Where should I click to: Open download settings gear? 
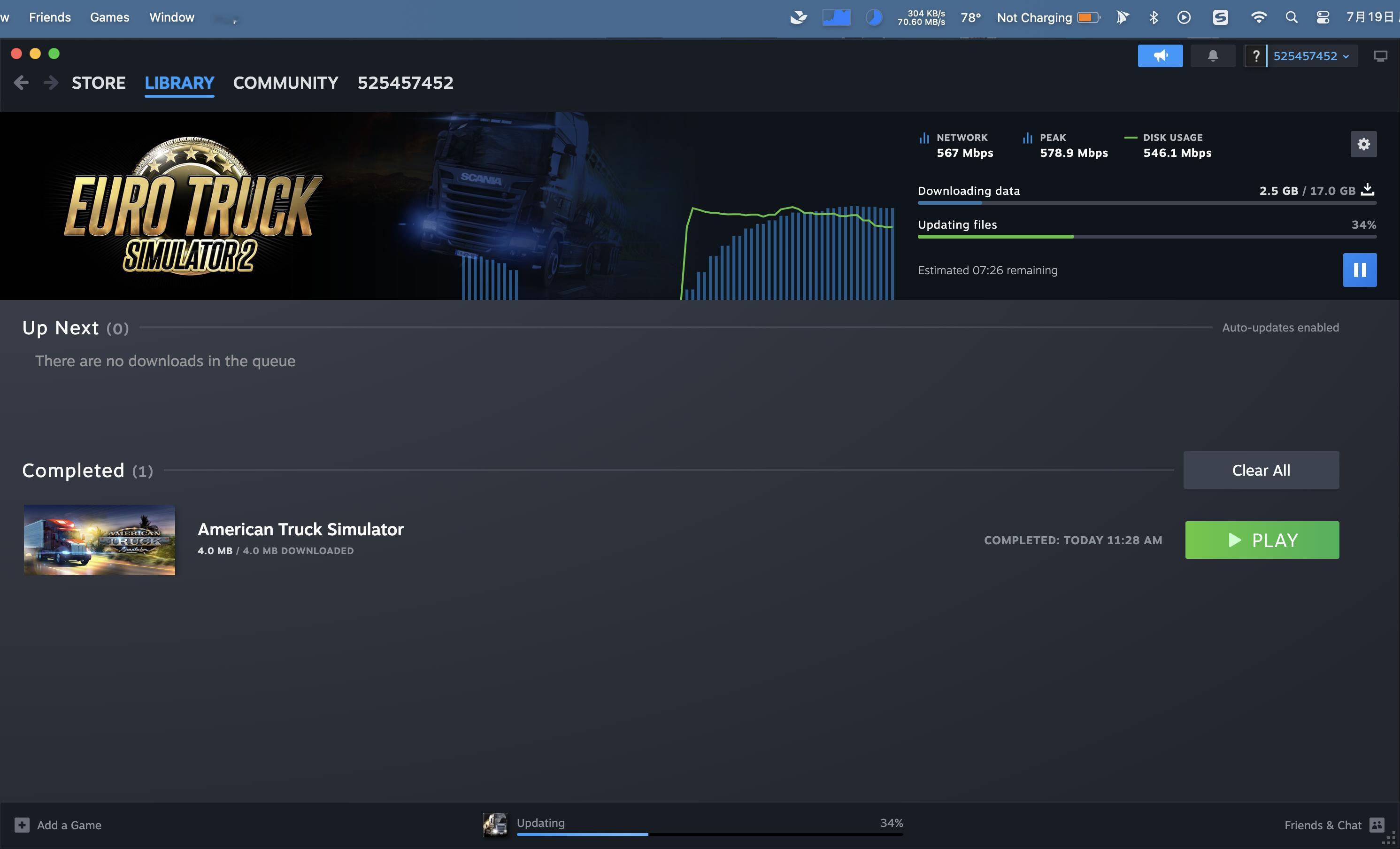[x=1363, y=144]
